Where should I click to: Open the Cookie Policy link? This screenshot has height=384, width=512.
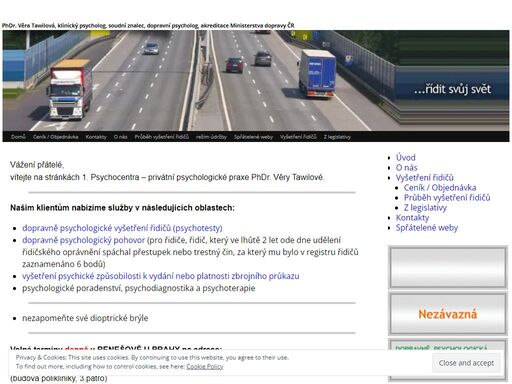pyautogui.click(x=205, y=366)
